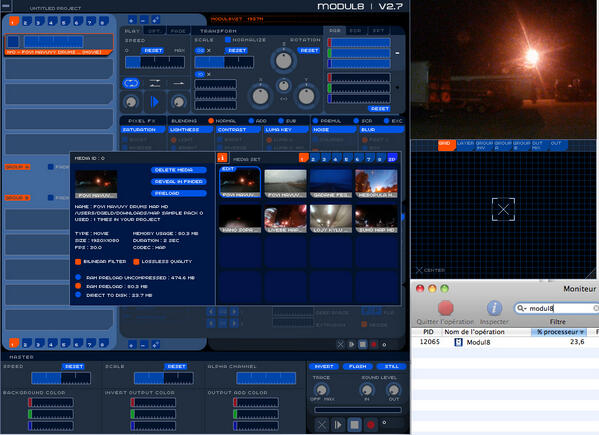Screen dimensions: 599x435
Task: Click the layer play arrow button
Action: click(154, 102)
